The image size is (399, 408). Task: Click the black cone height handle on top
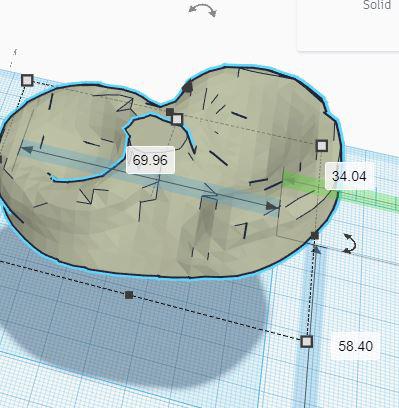click(x=188, y=87)
